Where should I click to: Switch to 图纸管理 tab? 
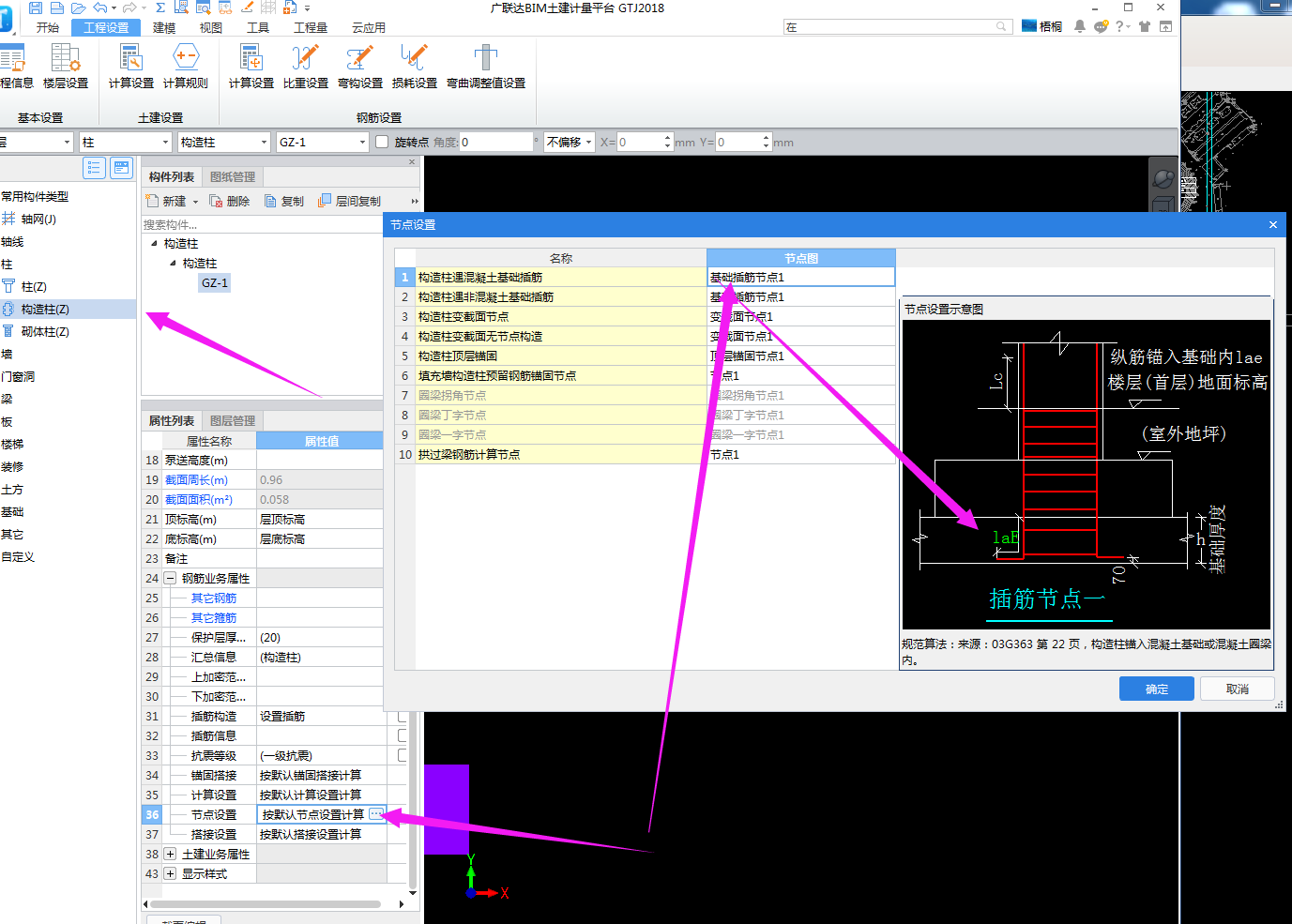(233, 176)
